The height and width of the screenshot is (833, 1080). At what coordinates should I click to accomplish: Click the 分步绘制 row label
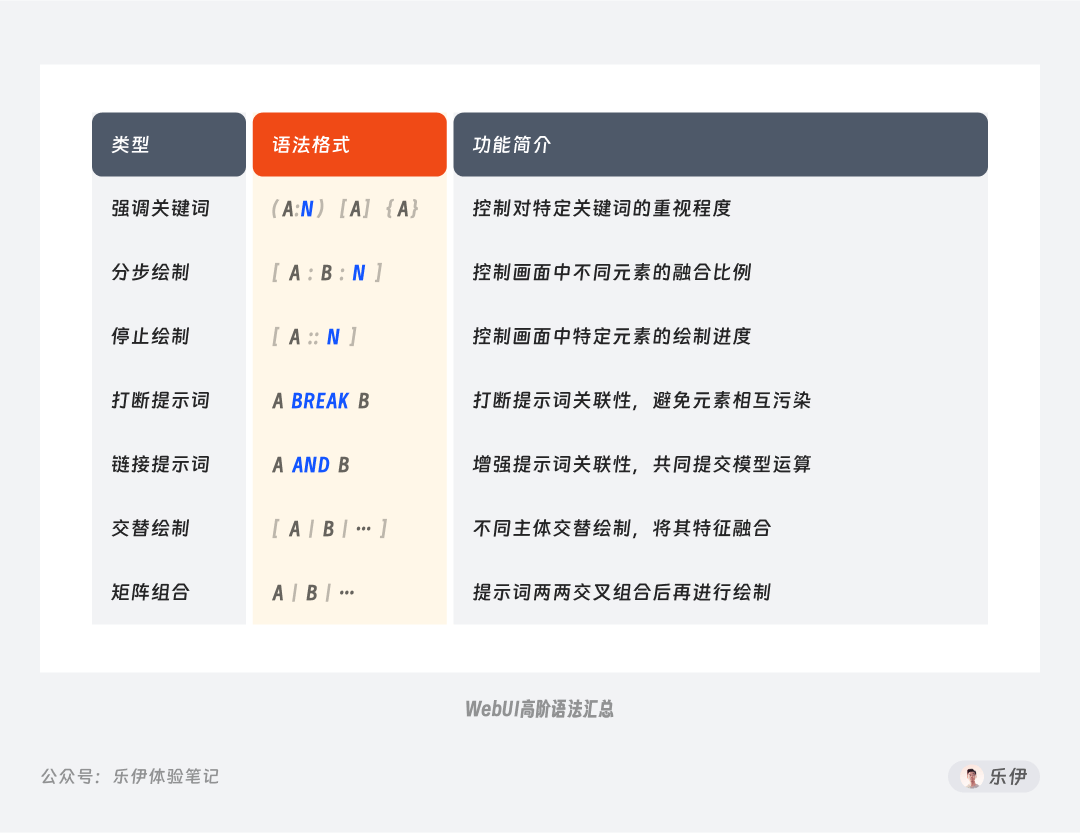(150, 272)
